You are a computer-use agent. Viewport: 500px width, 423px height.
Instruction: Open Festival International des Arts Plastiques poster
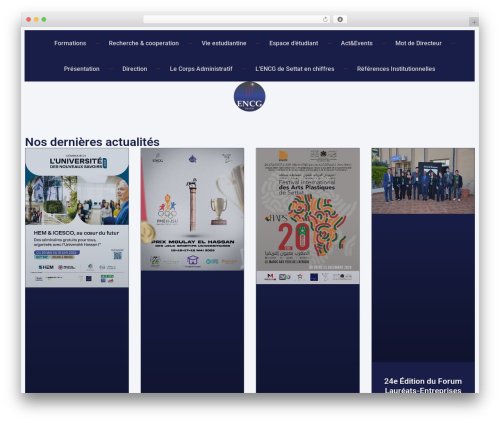click(308, 216)
